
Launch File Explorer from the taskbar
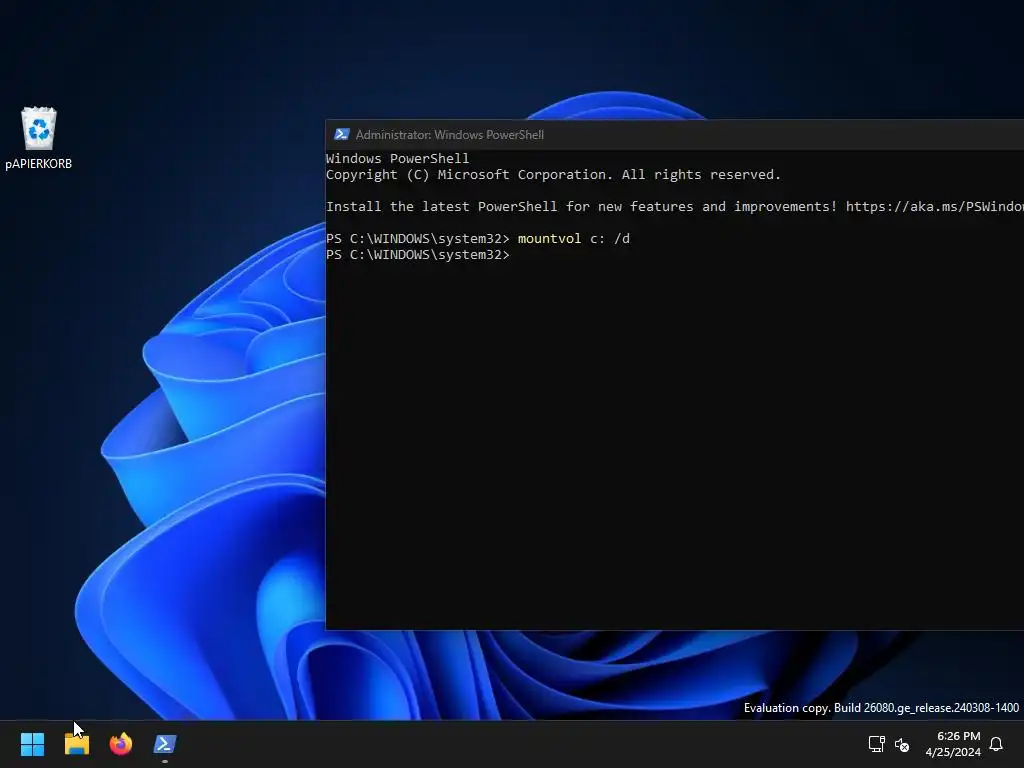(76, 744)
